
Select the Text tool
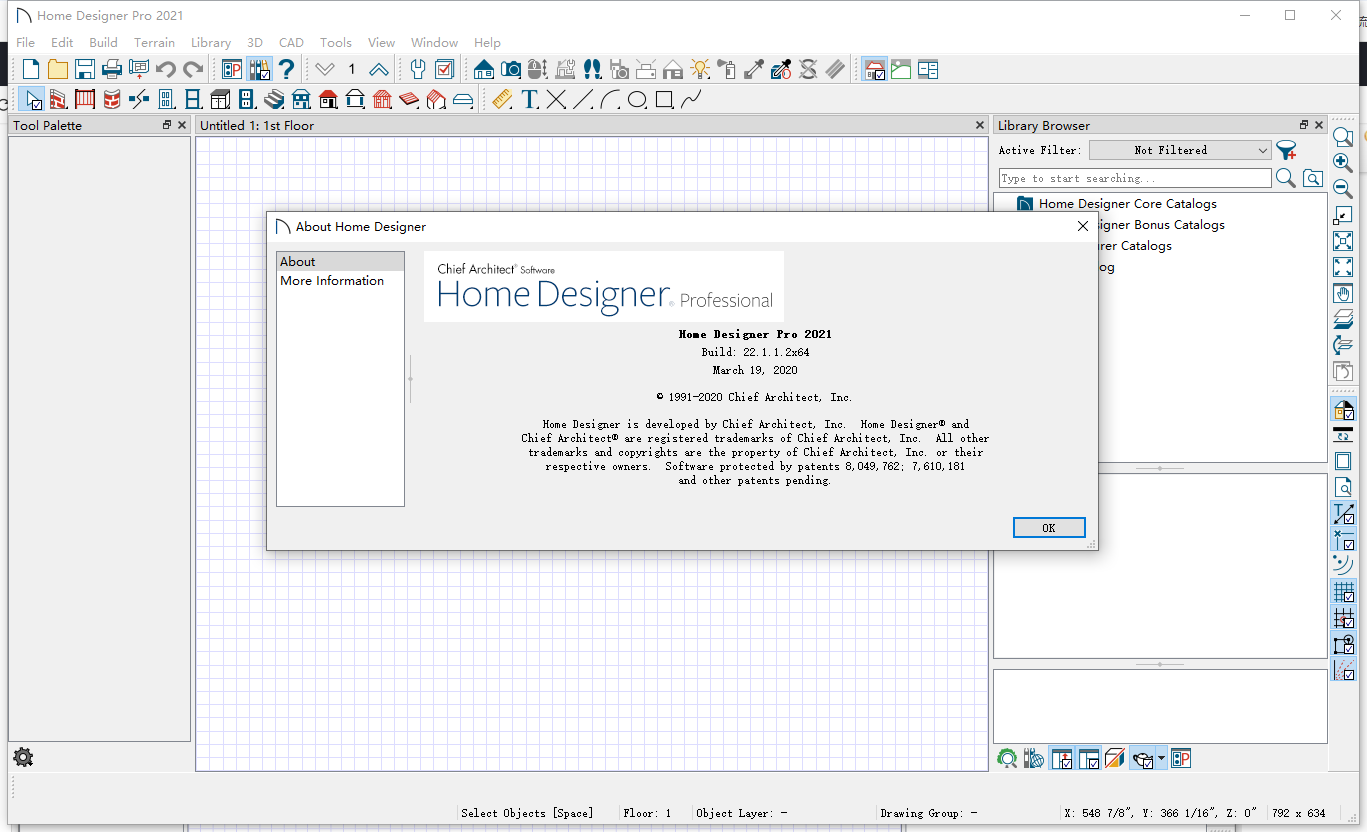pyautogui.click(x=529, y=99)
